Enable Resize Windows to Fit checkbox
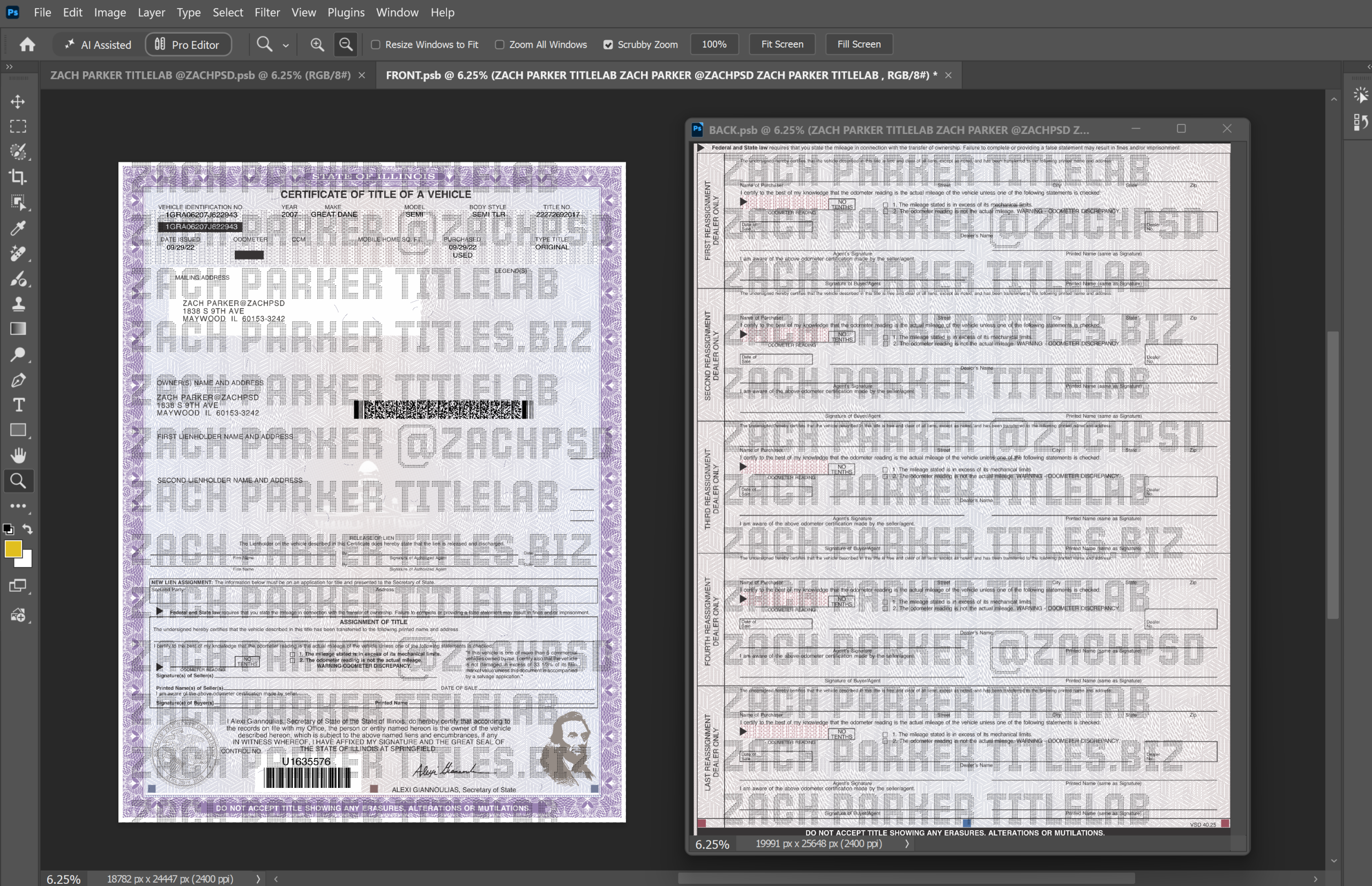 [x=376, y=44]
